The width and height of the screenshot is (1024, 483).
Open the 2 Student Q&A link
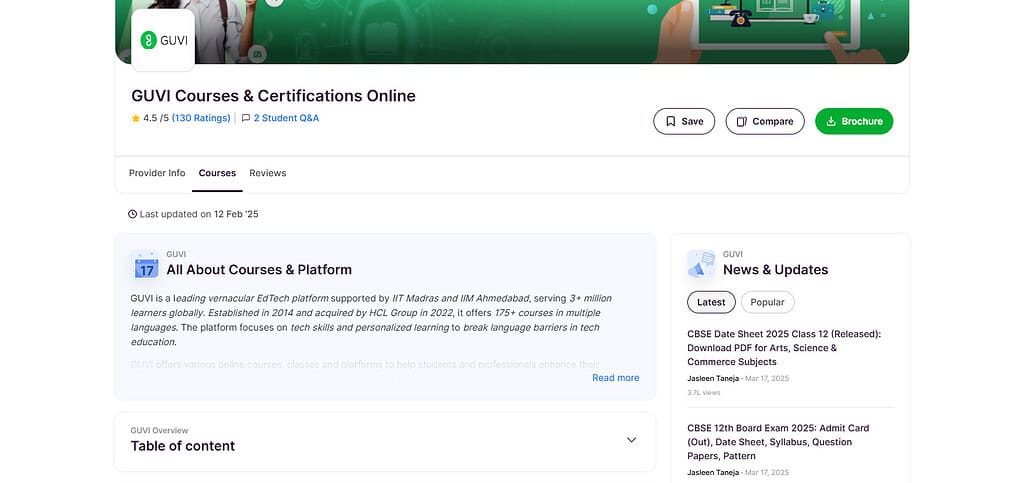[x=286, y=118]
